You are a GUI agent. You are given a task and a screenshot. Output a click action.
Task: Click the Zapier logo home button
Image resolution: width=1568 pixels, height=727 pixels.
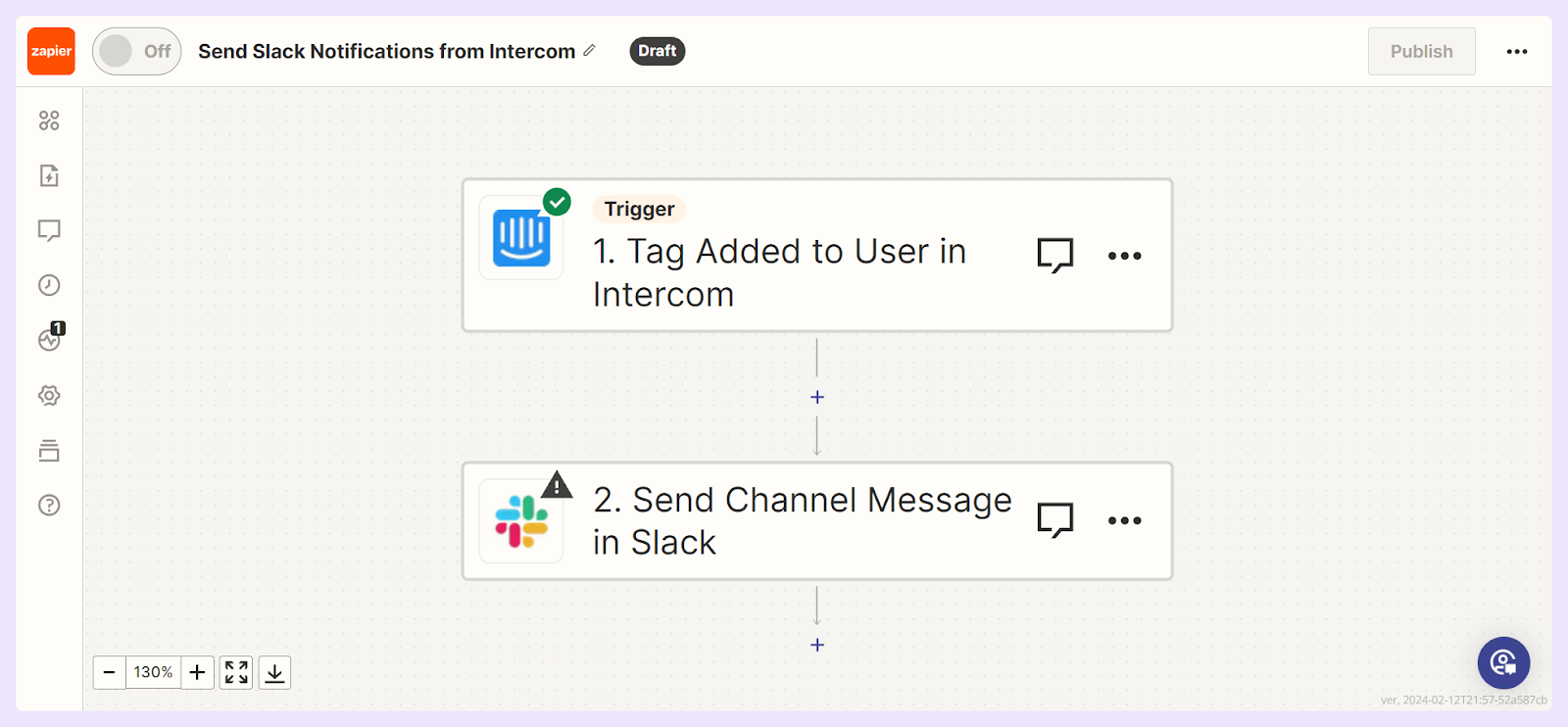51,51
